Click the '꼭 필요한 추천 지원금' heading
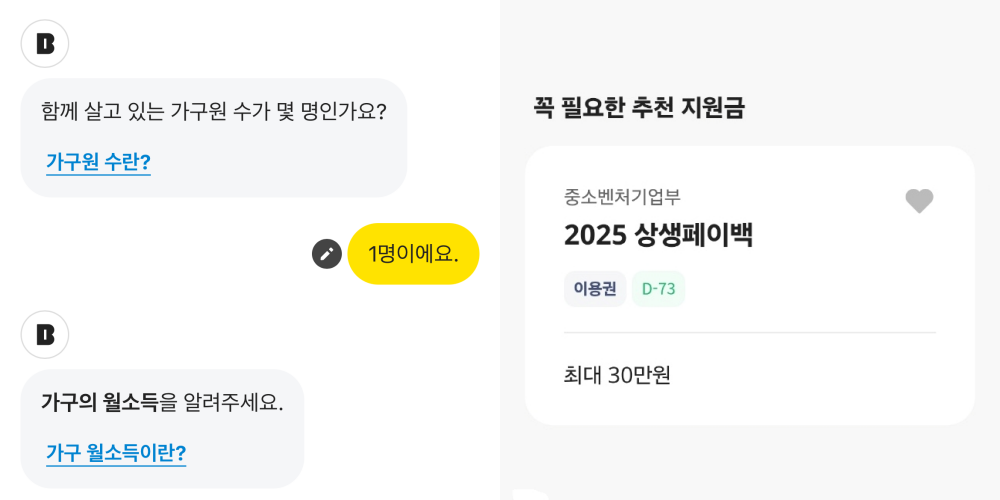 tap(639, 108)
